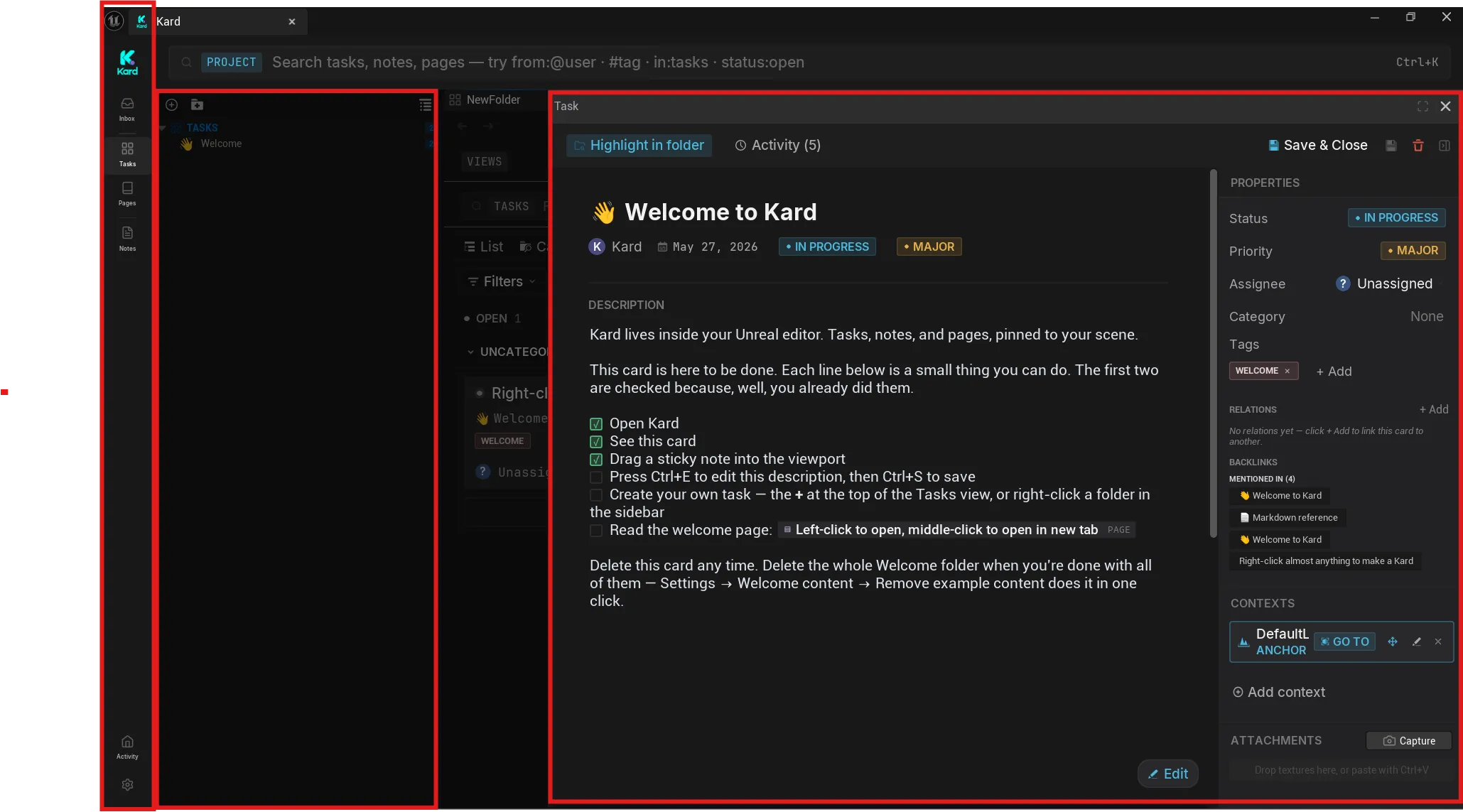Check the Create your own task checkbox

click(x=596, y=495)
